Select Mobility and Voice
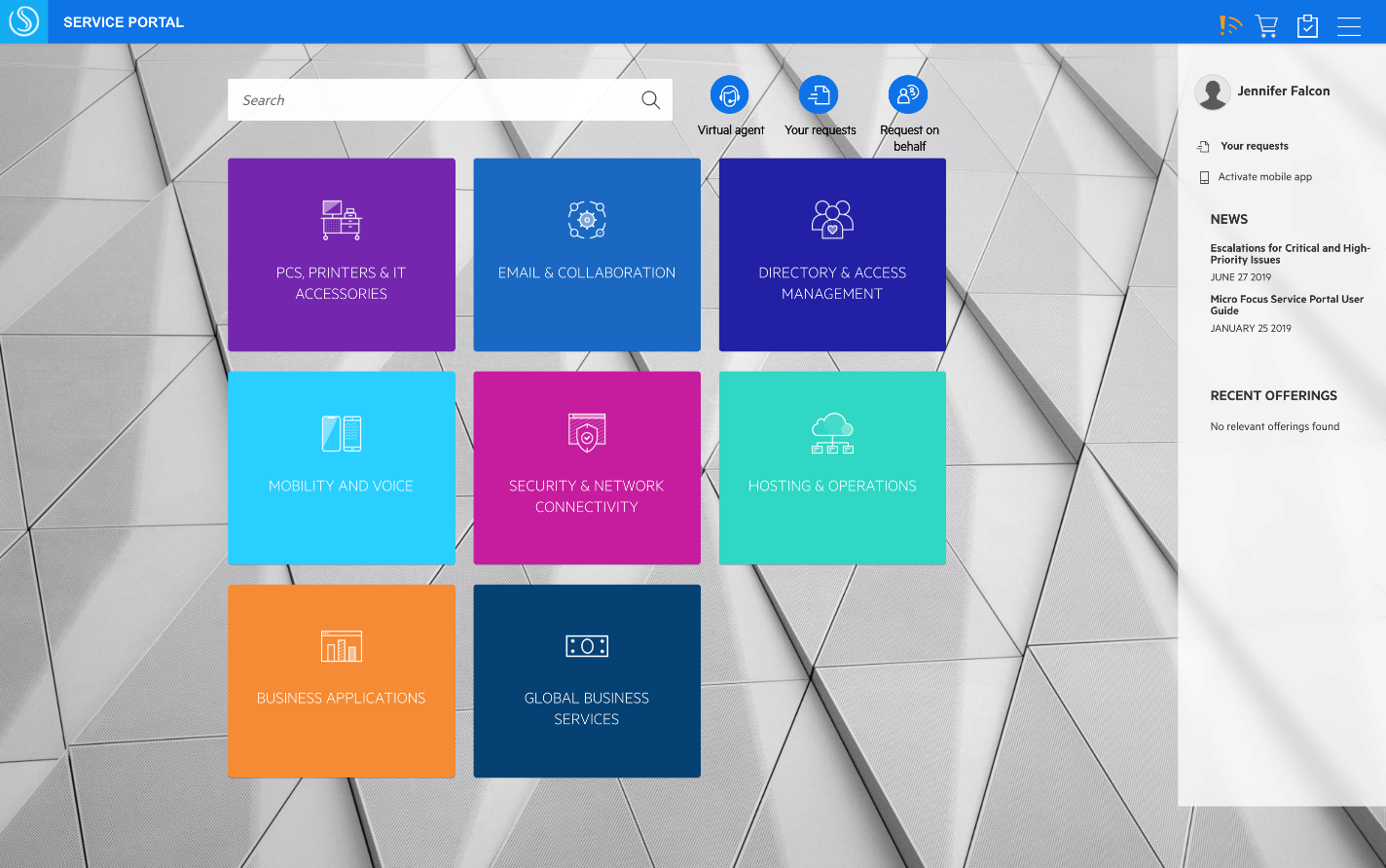This screenshot has height=868, width=1386. [x=341, y=467]
